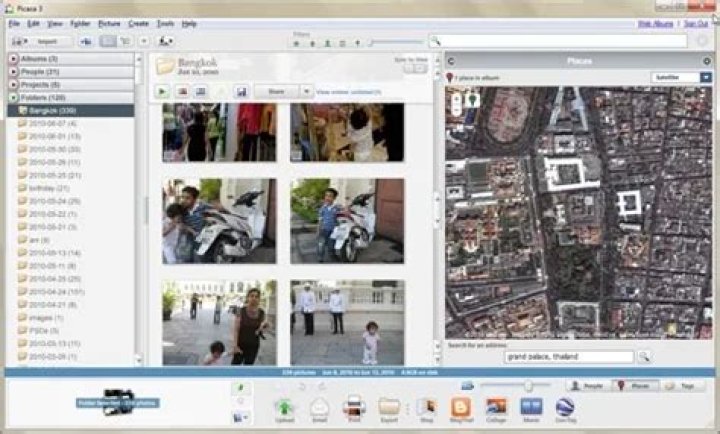Click the Print printer icon
Viewport: 720px width, 434px height.
(x=354, y=406)
